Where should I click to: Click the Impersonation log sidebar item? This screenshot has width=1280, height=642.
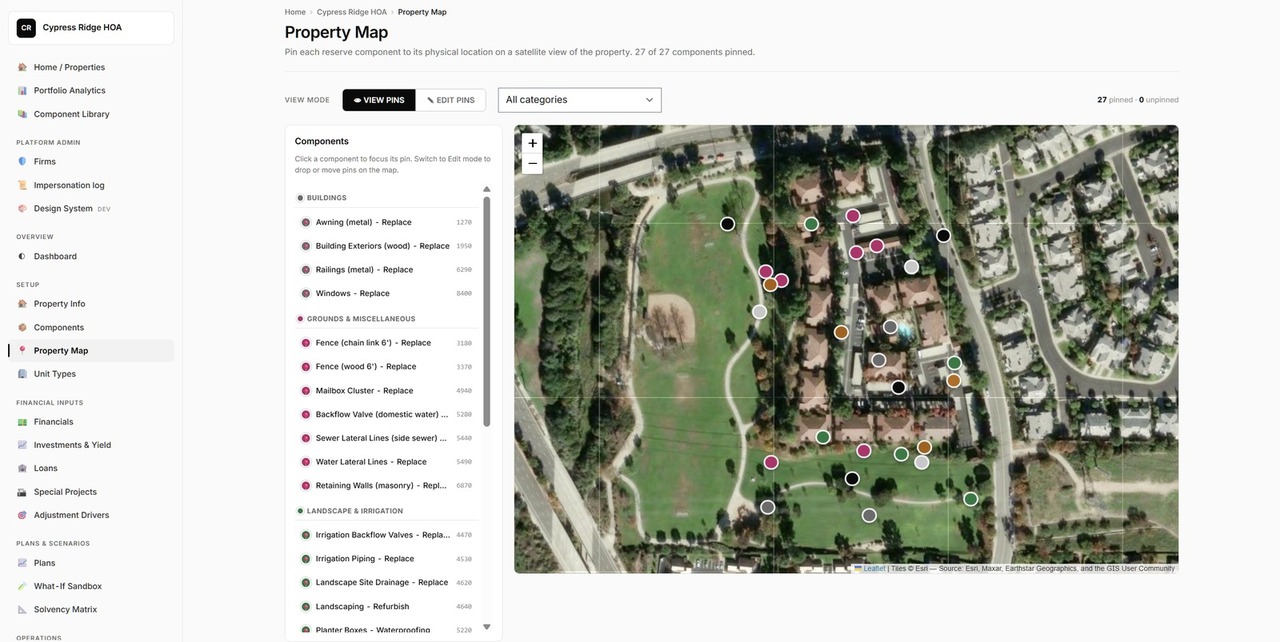click(x=91, y=185)
